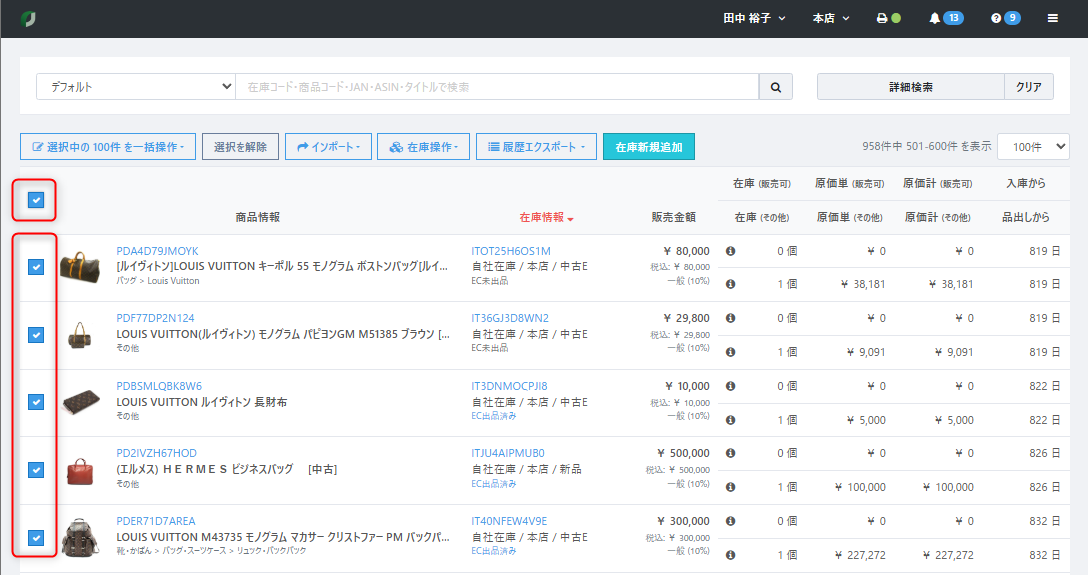Change the 100件 page size dropdown
The width and height of the screenshot is (1088, 575).
tap(1033, 146)
